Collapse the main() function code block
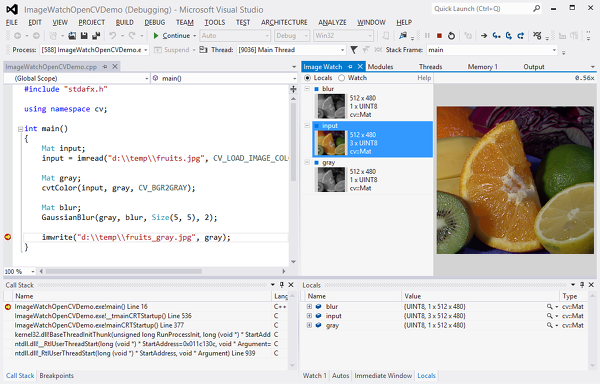The image size is (600, 384). [x=20, y=129]
